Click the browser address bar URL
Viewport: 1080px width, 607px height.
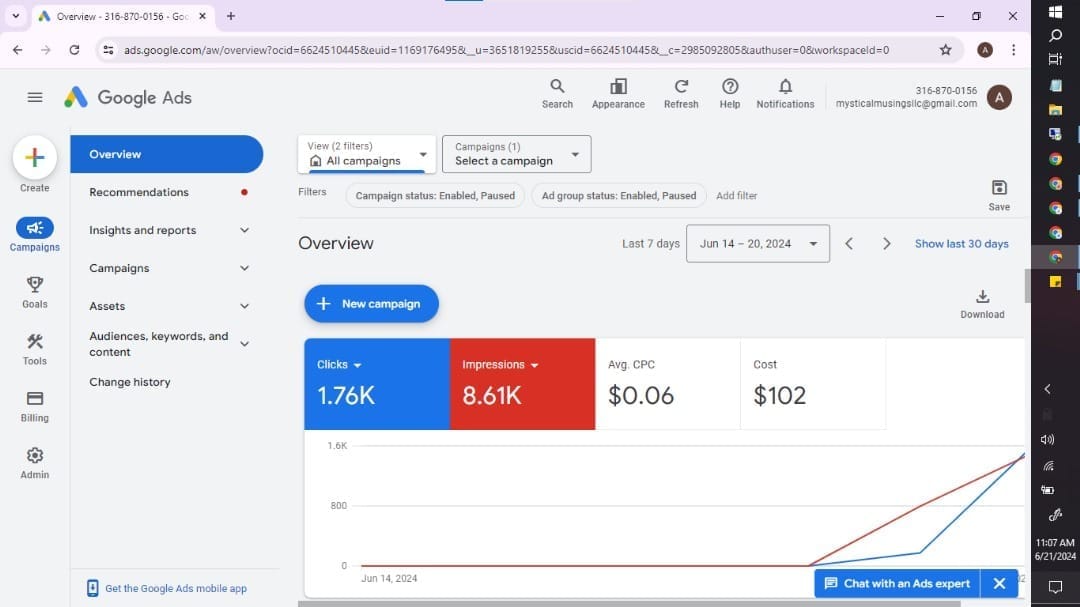[506, 50]
